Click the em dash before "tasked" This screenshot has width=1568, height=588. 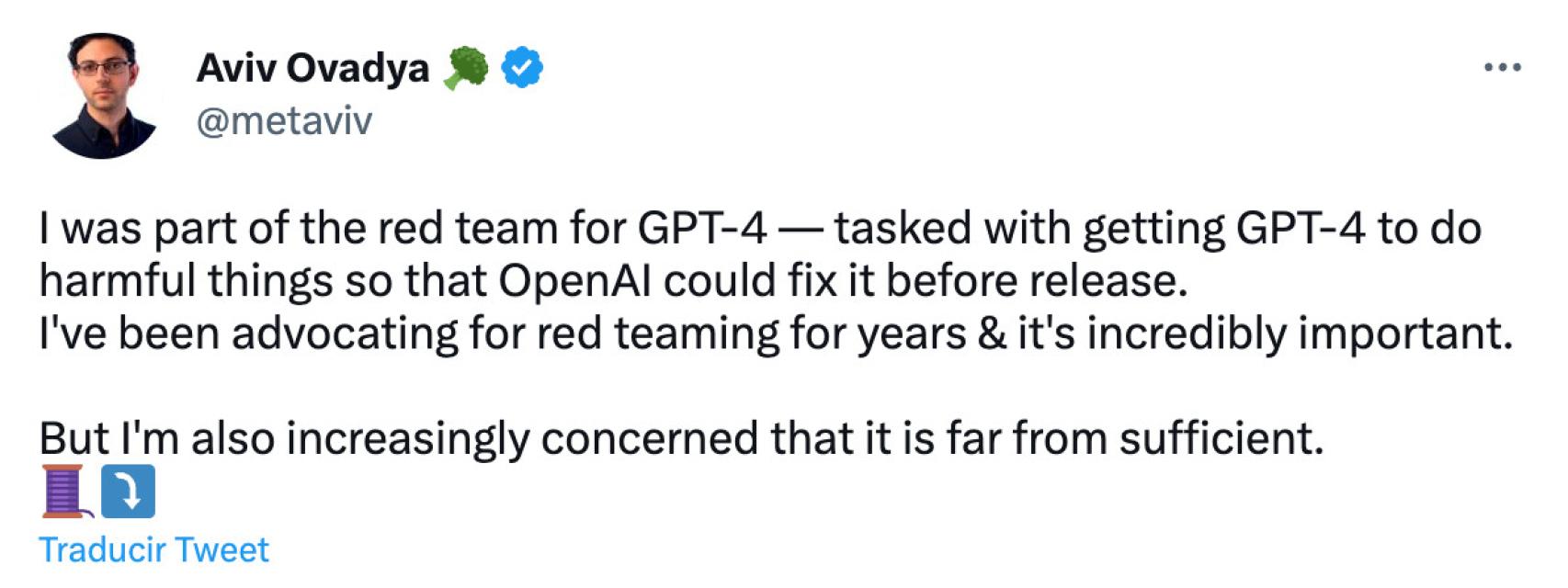pos(801,230)
